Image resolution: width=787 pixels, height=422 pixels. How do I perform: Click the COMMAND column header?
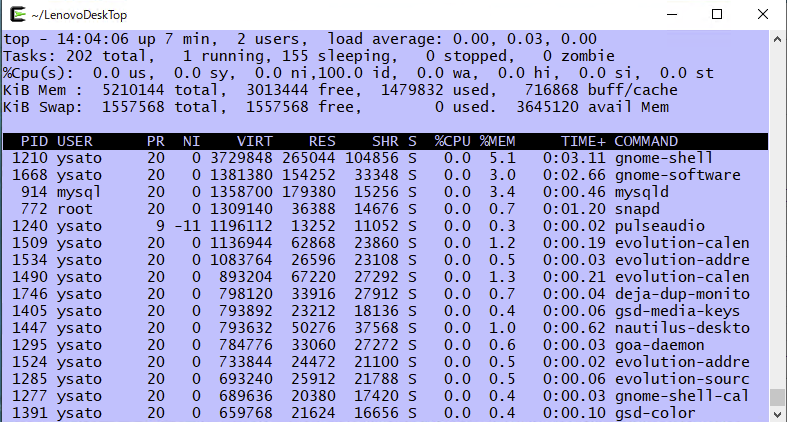coord(646,141)
